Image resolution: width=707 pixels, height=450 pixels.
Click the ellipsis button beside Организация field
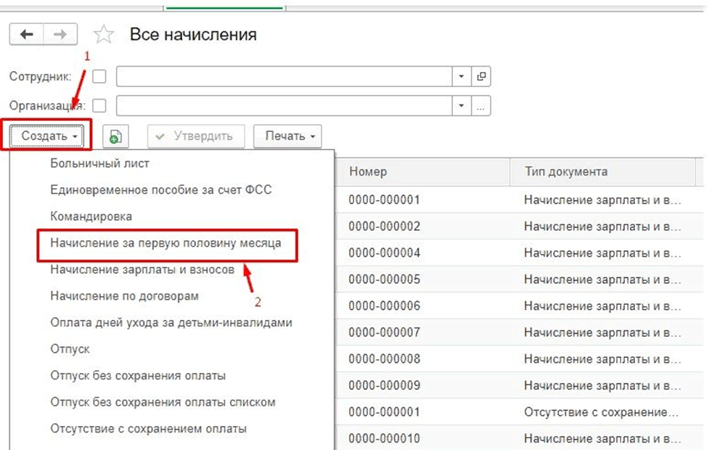click(x=481, y=105)
